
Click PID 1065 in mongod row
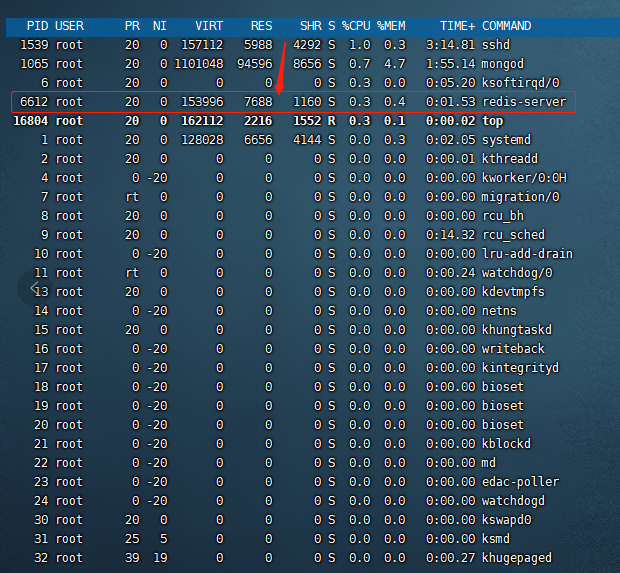click(x=34, y=64)
